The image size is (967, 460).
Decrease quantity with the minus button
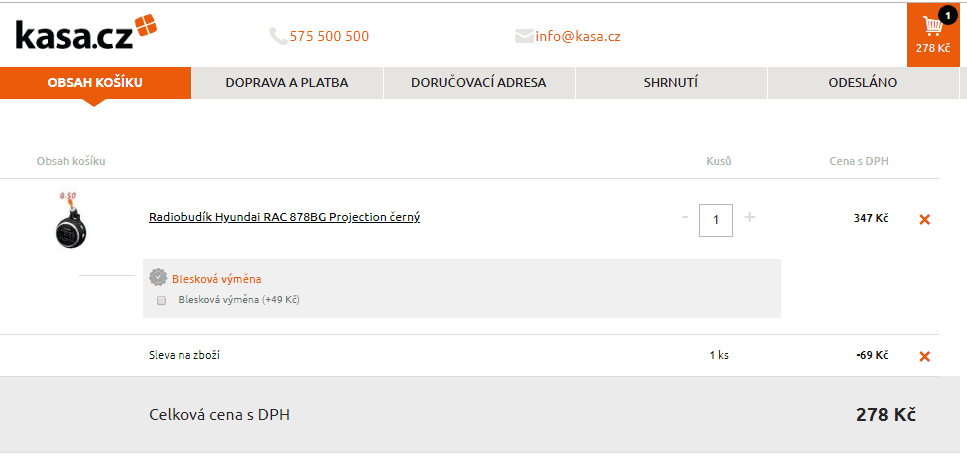pyautogui.click(x=685, y=218)
